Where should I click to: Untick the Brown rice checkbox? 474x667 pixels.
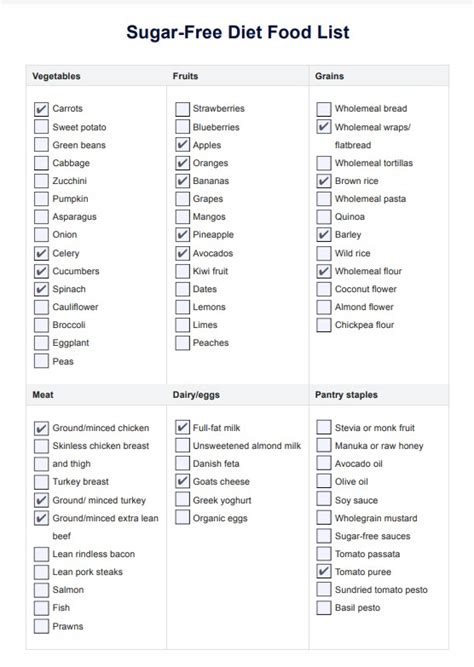click(x=324, y=181)
